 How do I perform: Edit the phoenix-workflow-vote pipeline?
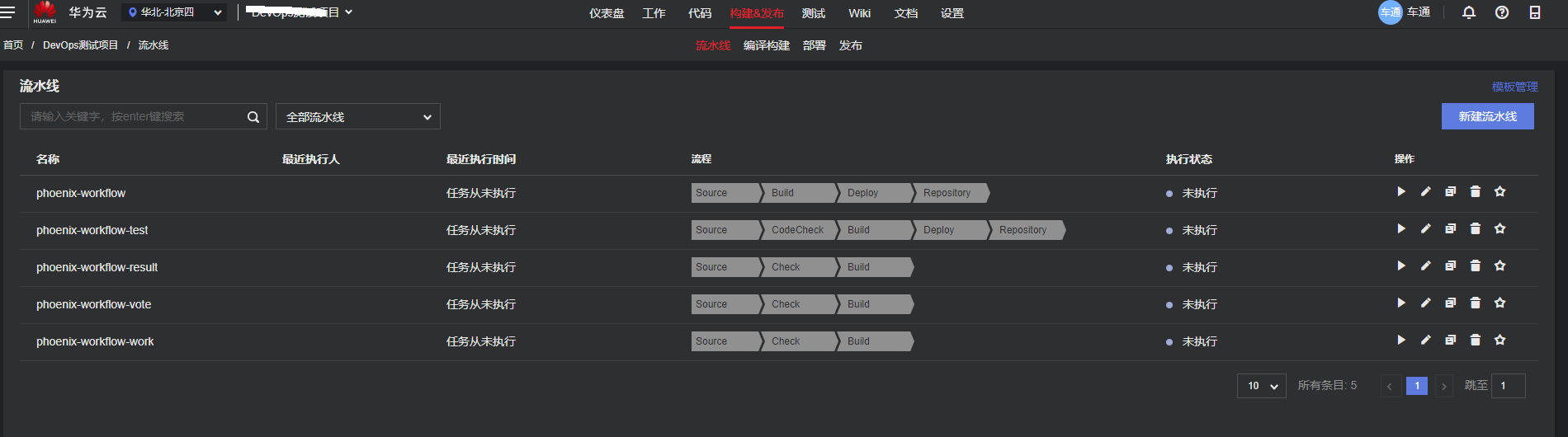1425,303
